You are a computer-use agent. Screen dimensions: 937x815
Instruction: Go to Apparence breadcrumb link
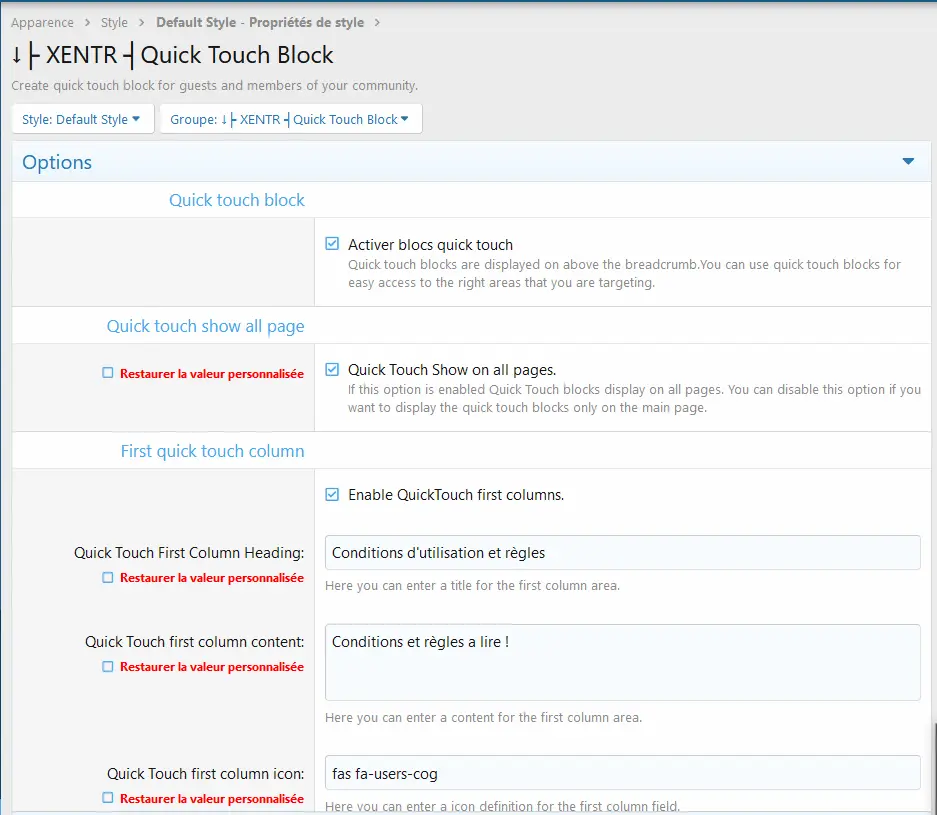coord(42,22)
